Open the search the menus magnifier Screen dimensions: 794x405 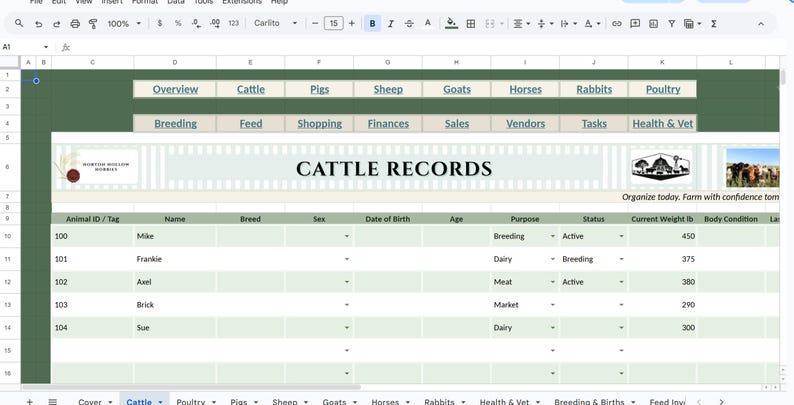[x=19, y=23]
